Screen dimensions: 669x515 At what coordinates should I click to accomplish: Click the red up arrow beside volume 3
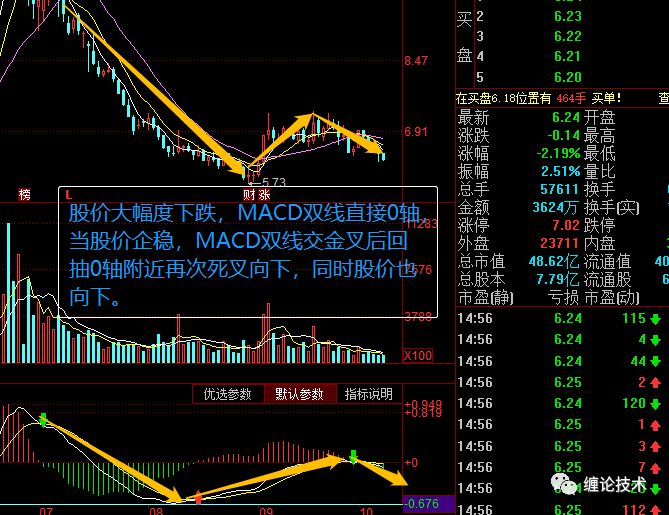click(656, 447)
